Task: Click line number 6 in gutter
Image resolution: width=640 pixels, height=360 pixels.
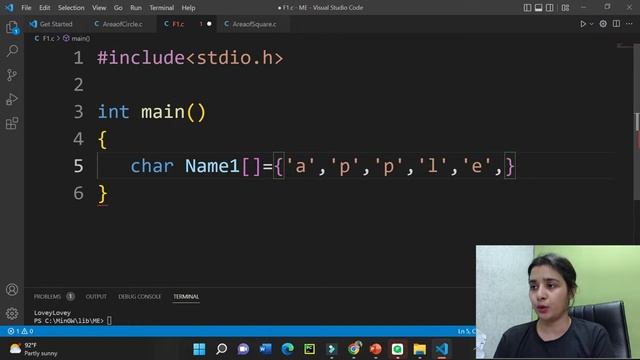Action: [78, 193]
